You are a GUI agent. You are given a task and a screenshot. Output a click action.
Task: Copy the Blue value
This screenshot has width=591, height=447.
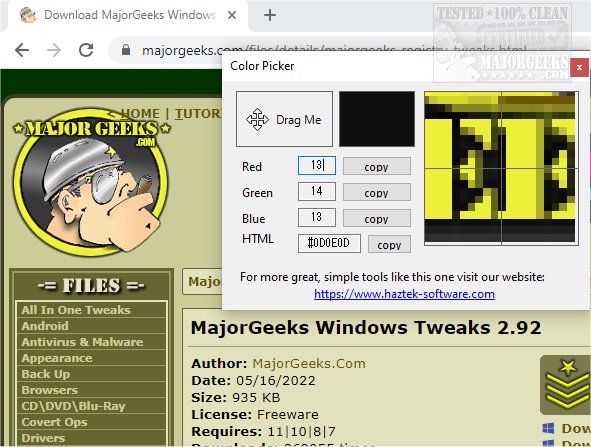point(377,218)
